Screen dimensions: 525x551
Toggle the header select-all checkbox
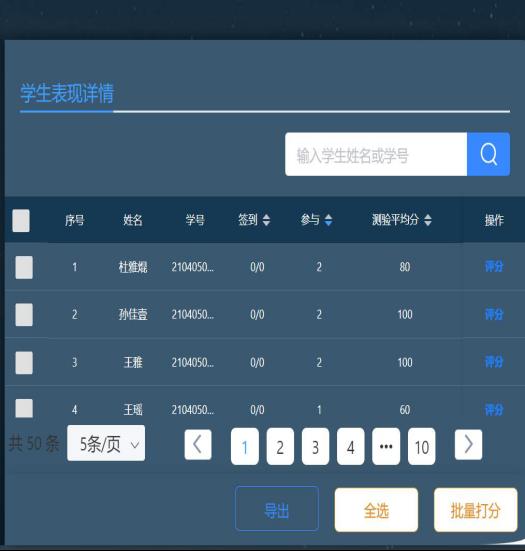(21, 221)
